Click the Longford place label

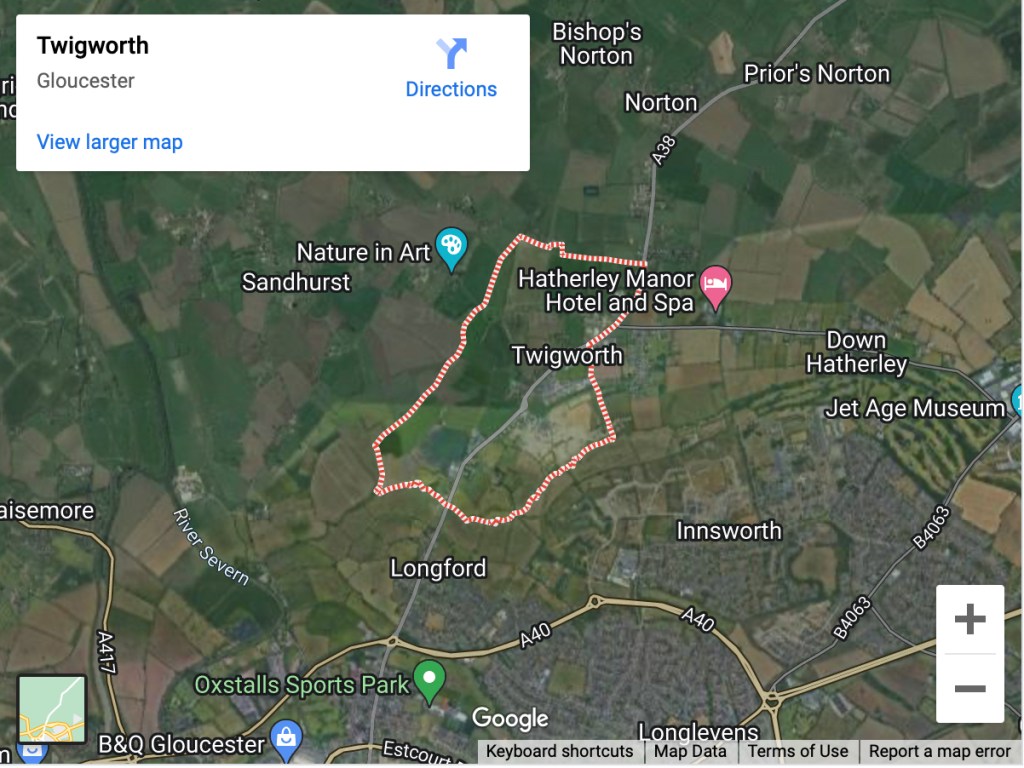click(438, 568)
